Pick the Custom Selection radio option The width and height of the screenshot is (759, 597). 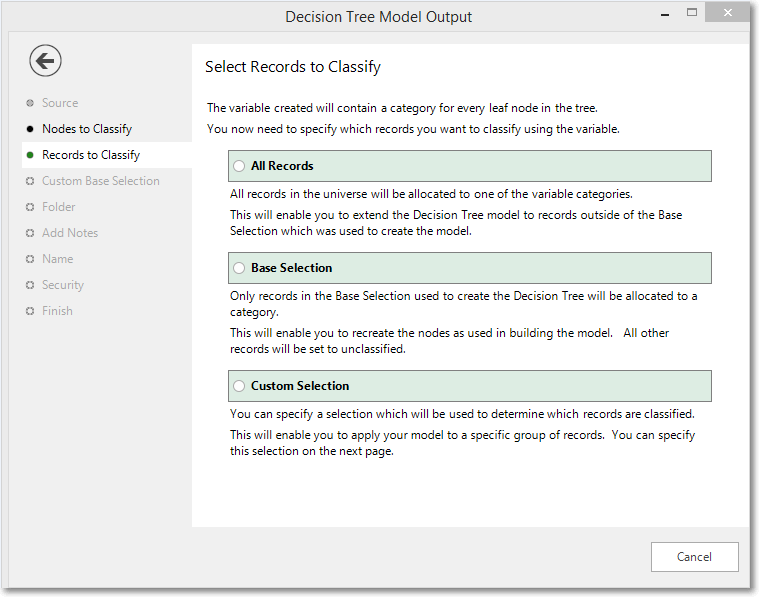click(239, 386)
